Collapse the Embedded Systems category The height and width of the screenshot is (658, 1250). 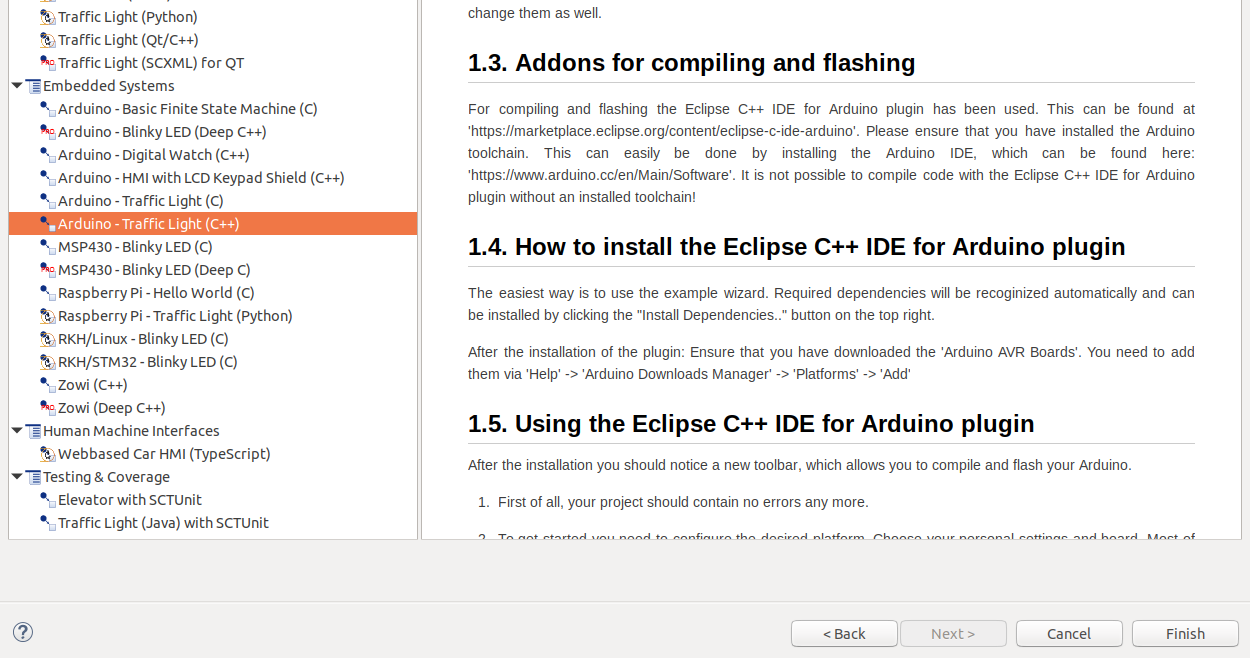click(15, 85)
